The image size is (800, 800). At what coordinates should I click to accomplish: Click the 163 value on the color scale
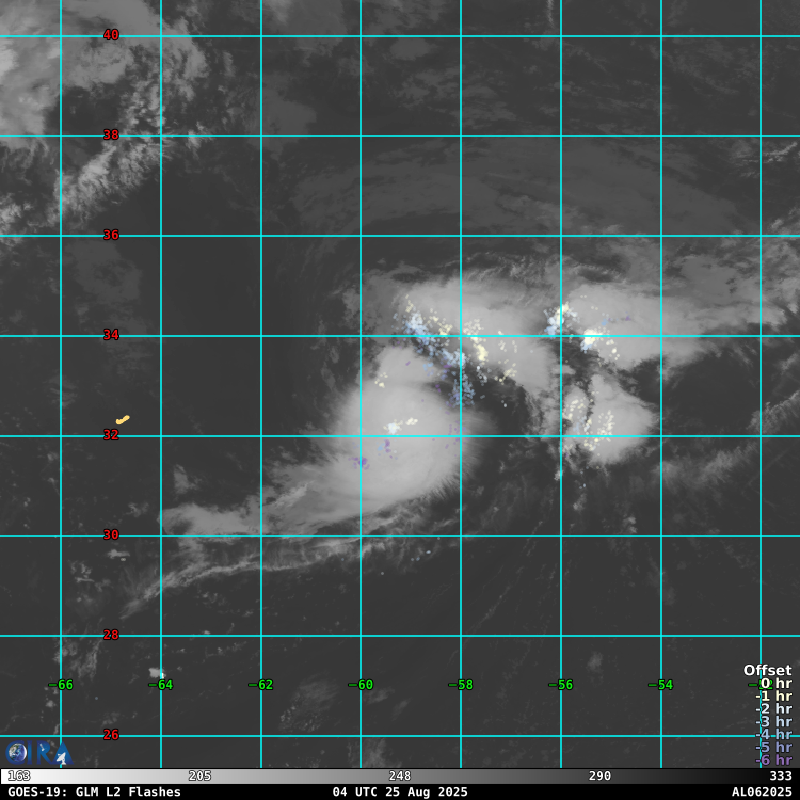(19, 776)
